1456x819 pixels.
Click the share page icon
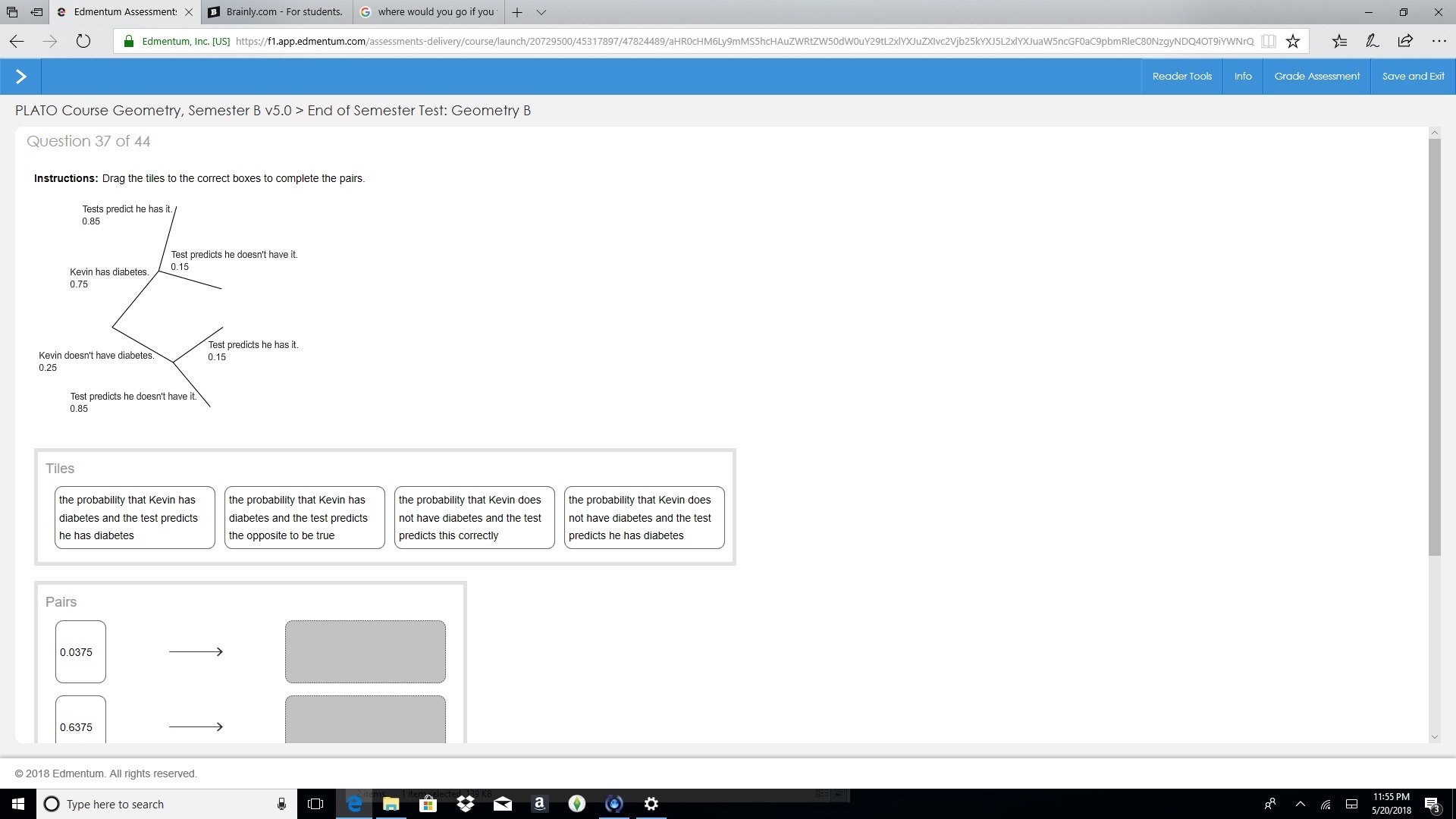(1405, 42)
